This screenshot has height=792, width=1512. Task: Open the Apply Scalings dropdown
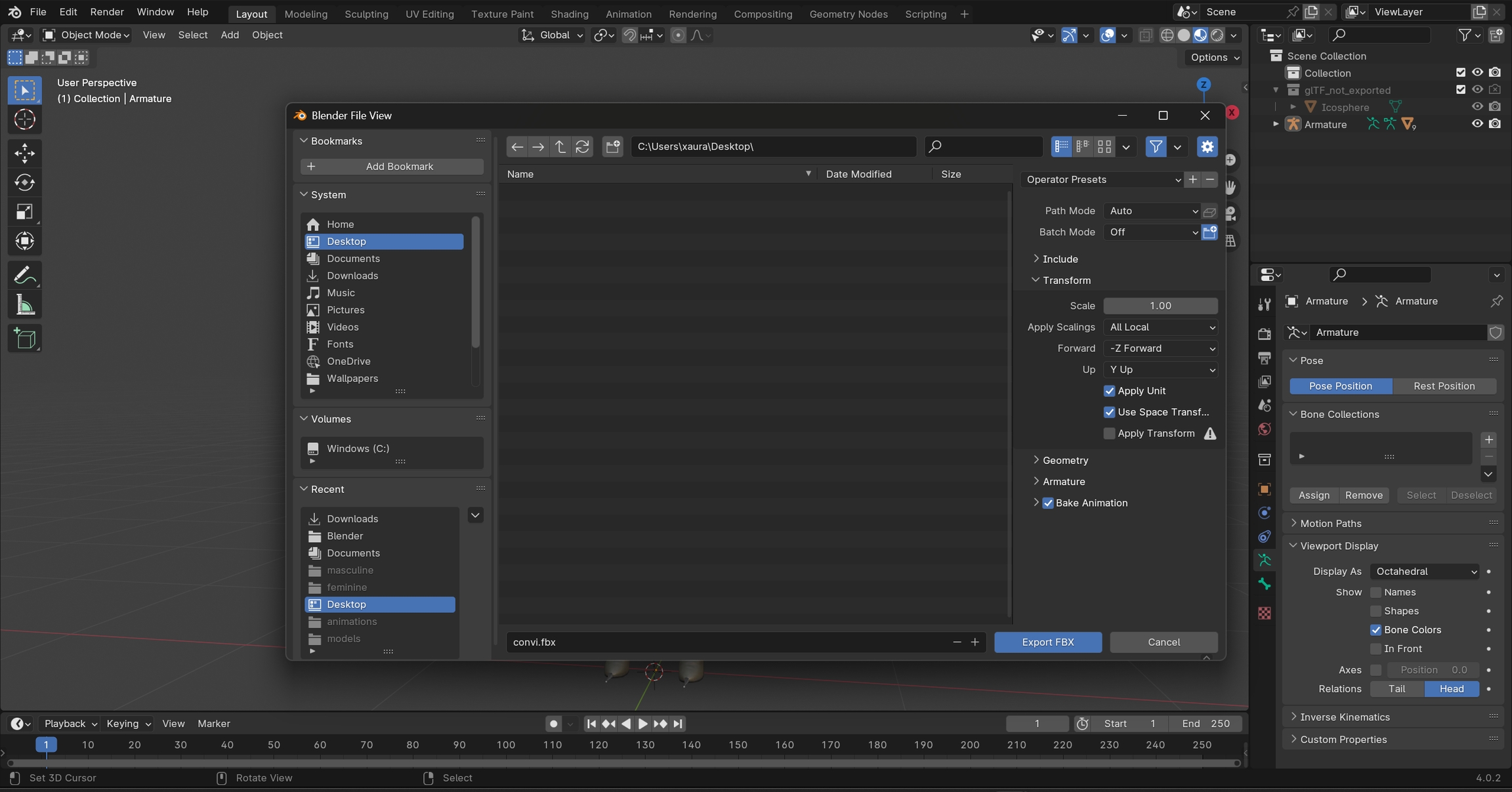click(1160, 327)
